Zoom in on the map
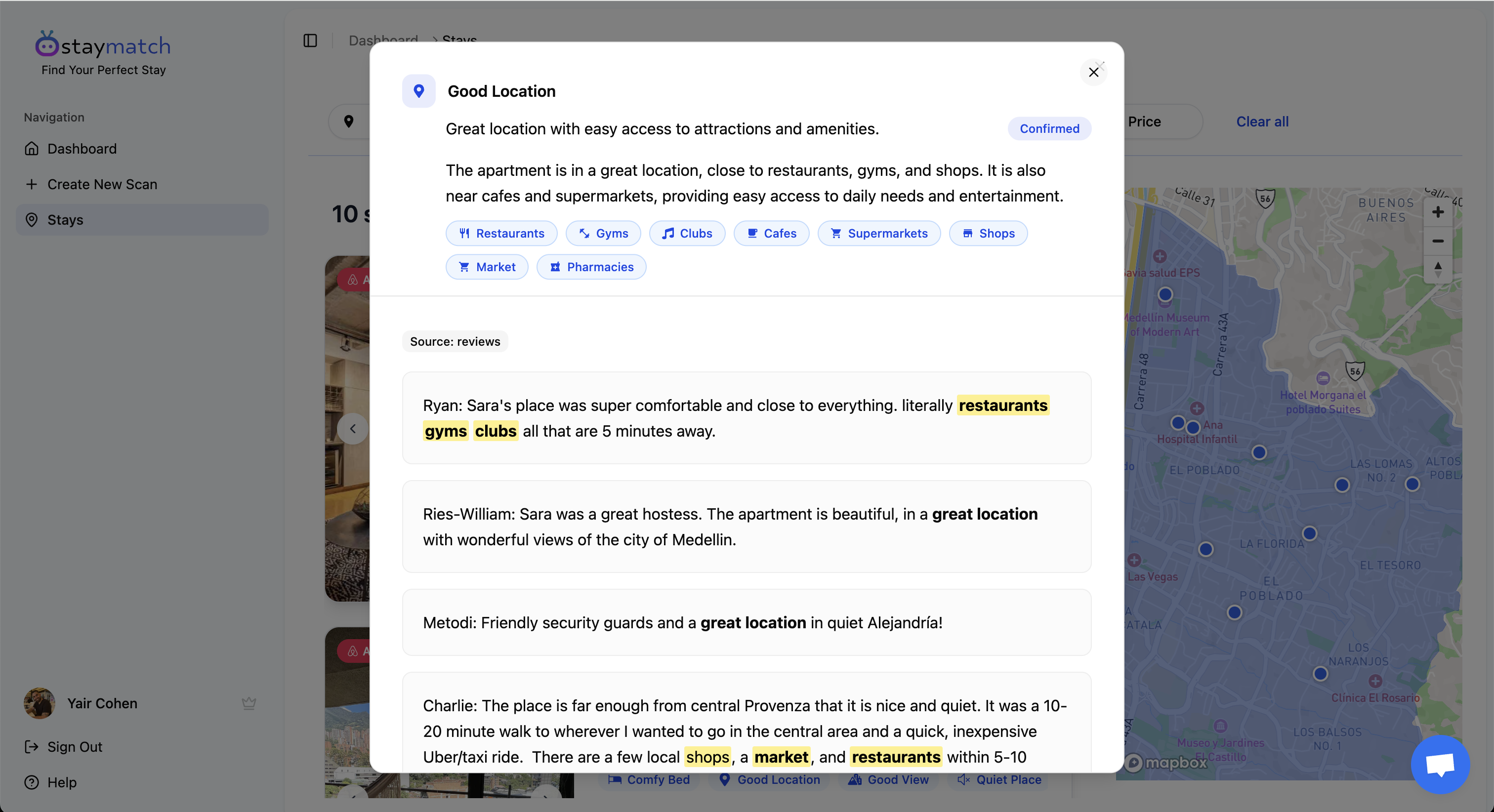 click(x=1438, y=212)
